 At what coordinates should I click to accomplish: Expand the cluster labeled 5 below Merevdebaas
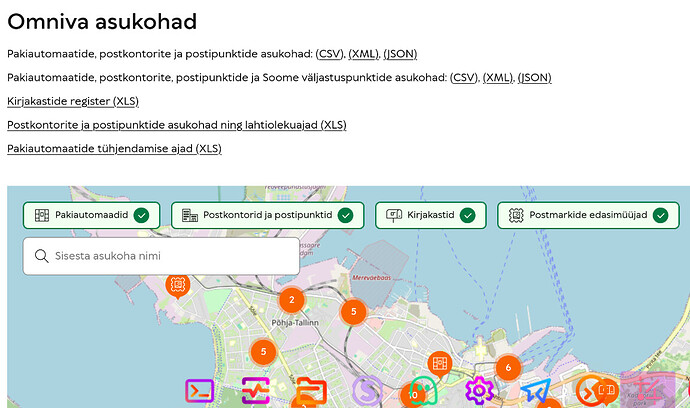coord(353,312)
